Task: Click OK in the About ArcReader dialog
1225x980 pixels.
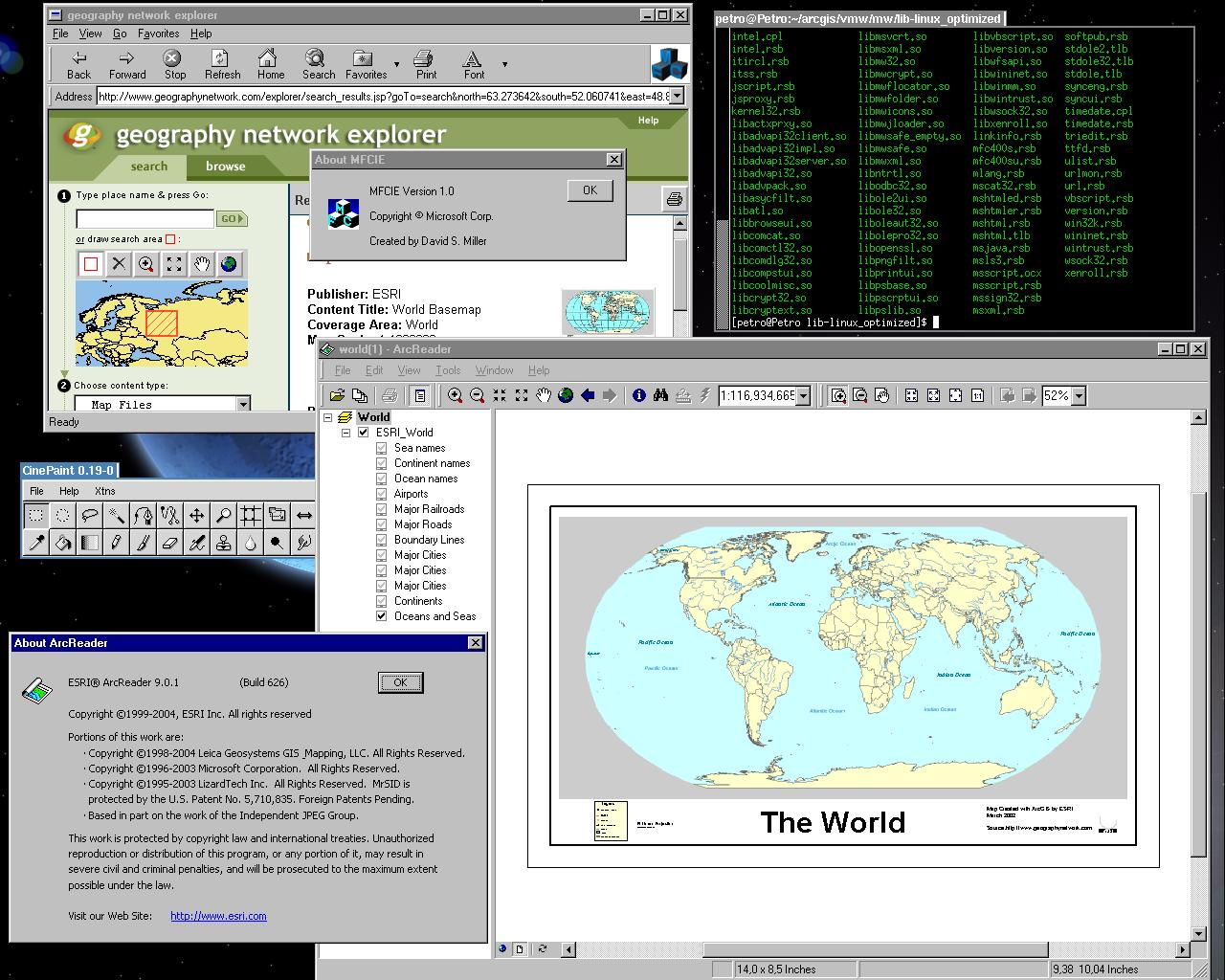Action: pos(400,682)
